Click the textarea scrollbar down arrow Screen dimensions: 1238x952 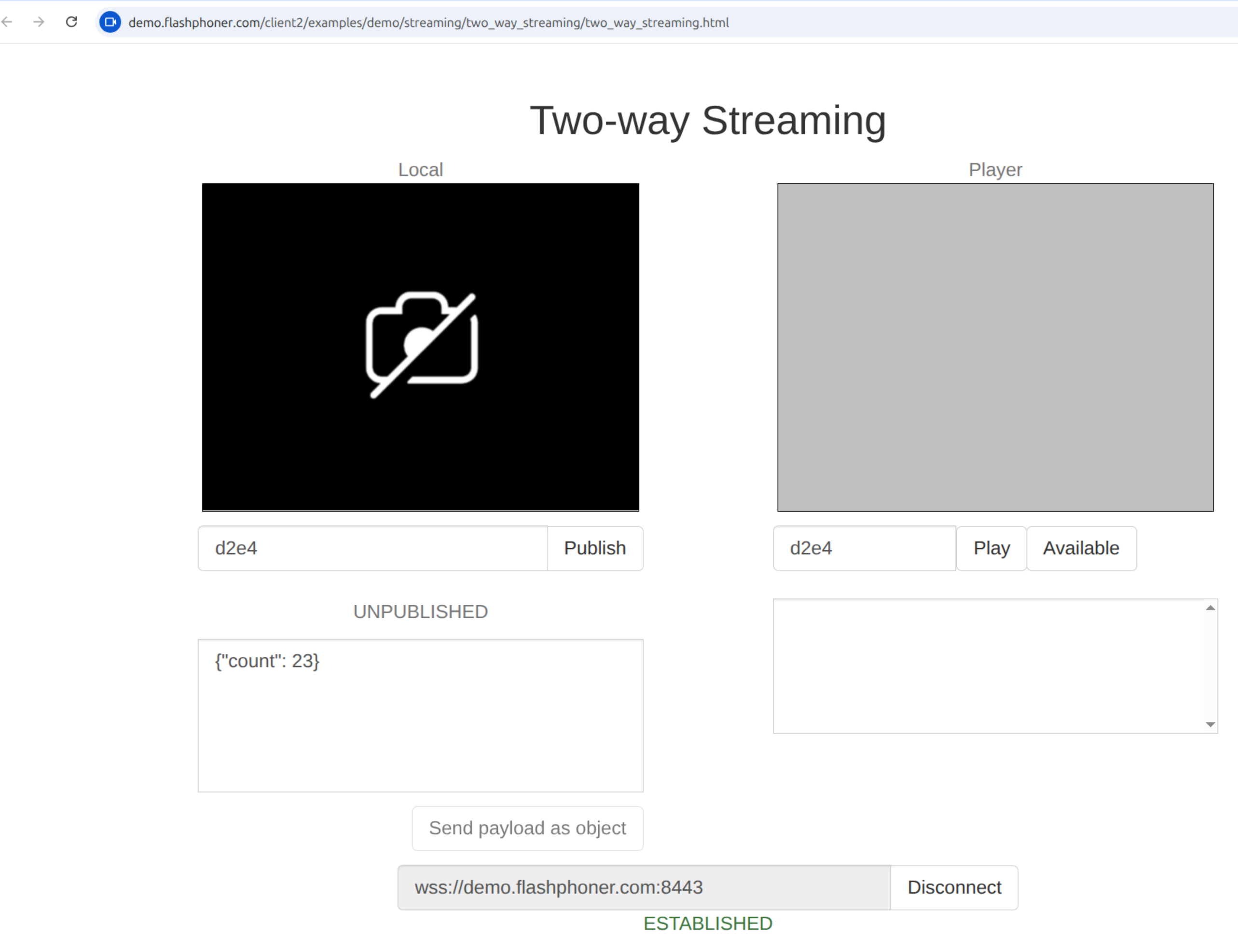pos(1210,724)
